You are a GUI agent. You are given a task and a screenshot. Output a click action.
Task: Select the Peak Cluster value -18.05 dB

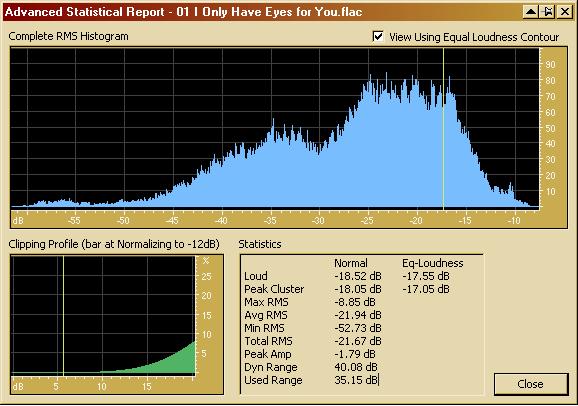tap(358, 289)
